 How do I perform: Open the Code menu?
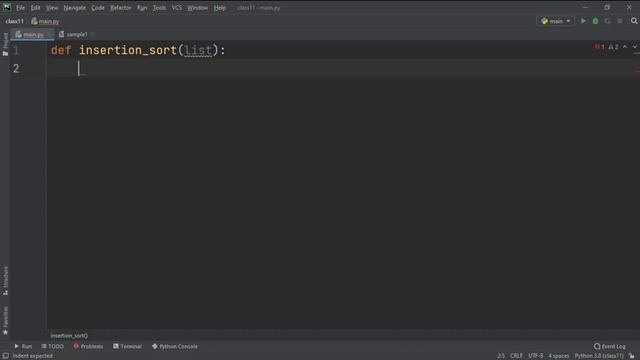tap(98, 8)
